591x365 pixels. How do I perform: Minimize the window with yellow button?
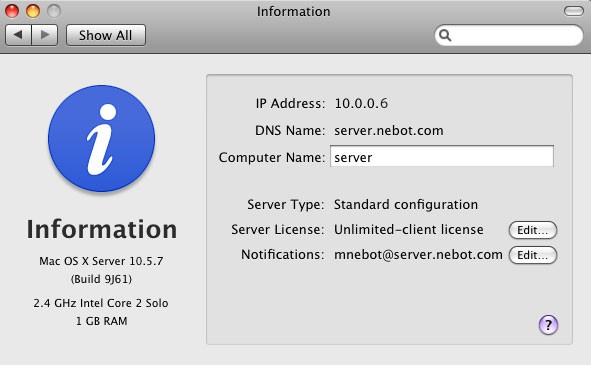[x=33, y=11]
